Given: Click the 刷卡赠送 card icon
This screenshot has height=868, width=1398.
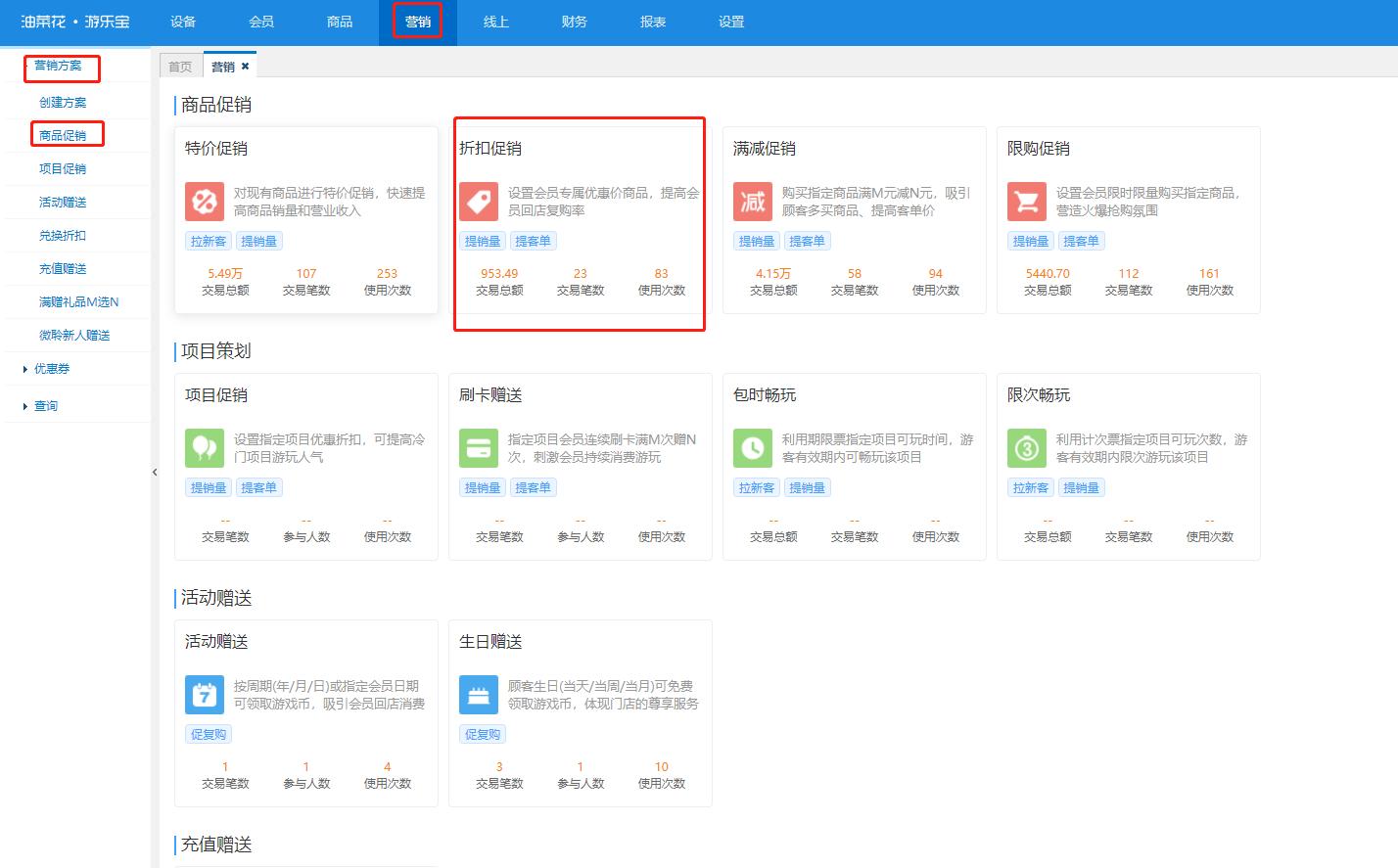Looking at the screenshot, I should [479, 448].
